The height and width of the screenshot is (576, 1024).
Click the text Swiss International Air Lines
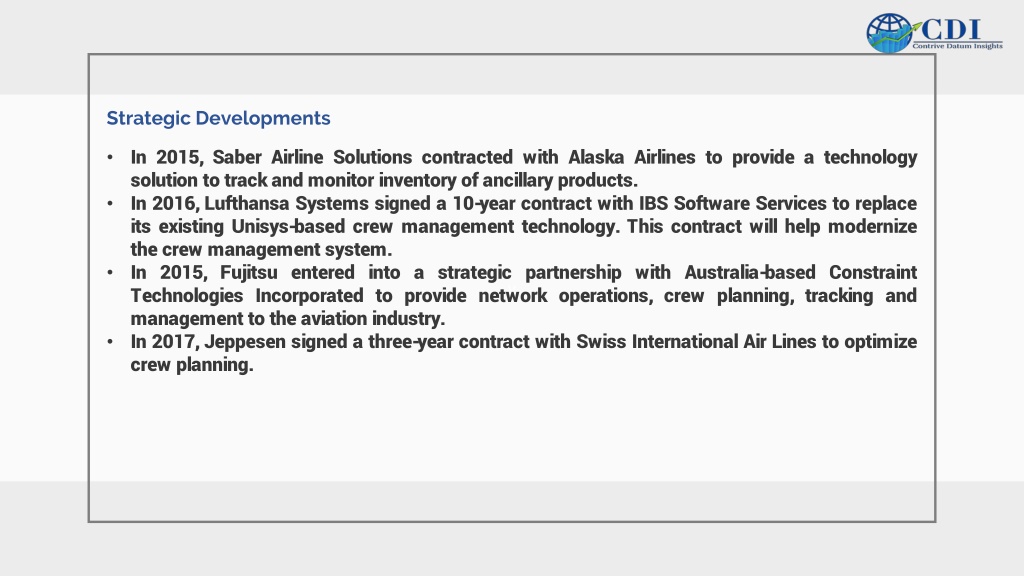696,342
